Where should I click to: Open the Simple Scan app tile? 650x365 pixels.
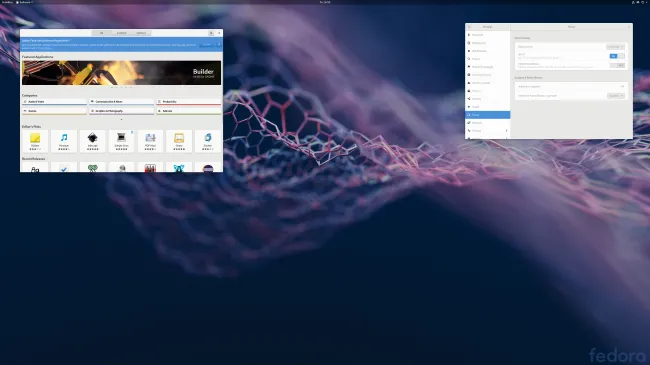coord(121,141)
